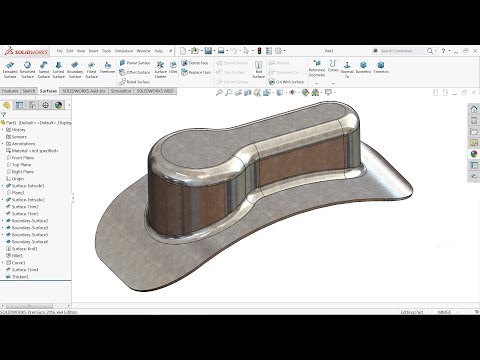
Task: Switch to the SOLIDWORKS MBD tab
Action: click(155, 91)
